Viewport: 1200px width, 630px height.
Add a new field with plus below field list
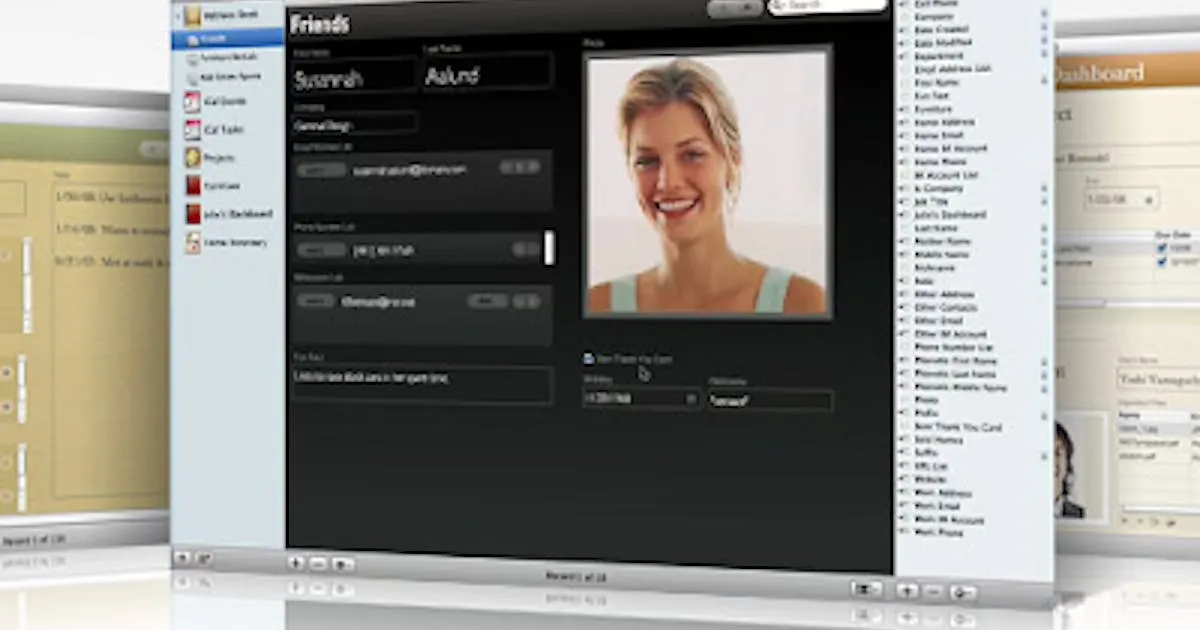907,591
